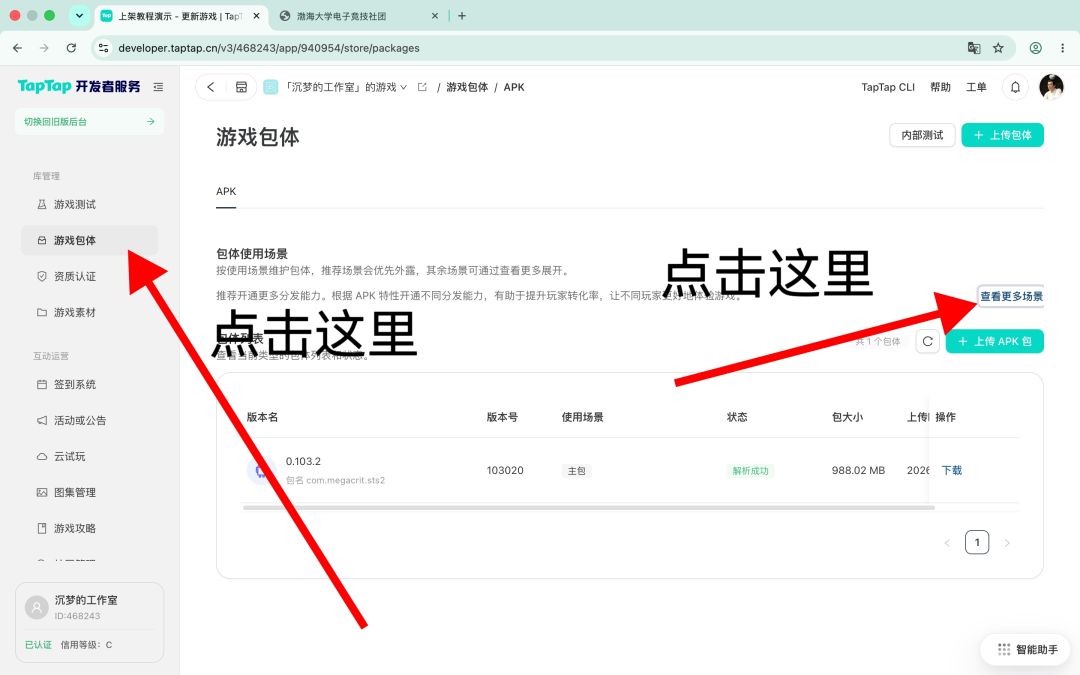Screen dimensions: 1080x675
Task: Select the APK tab
Action: (x=226, y=191)
